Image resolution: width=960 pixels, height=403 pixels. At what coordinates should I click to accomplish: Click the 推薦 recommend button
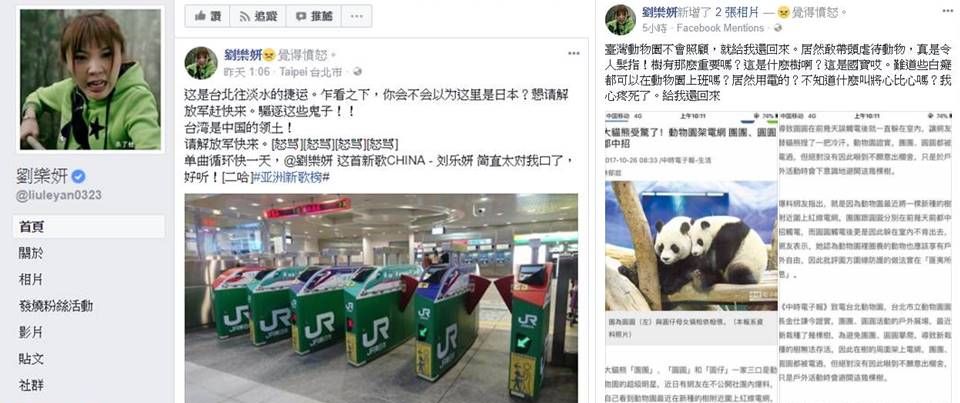coord(313,17)
